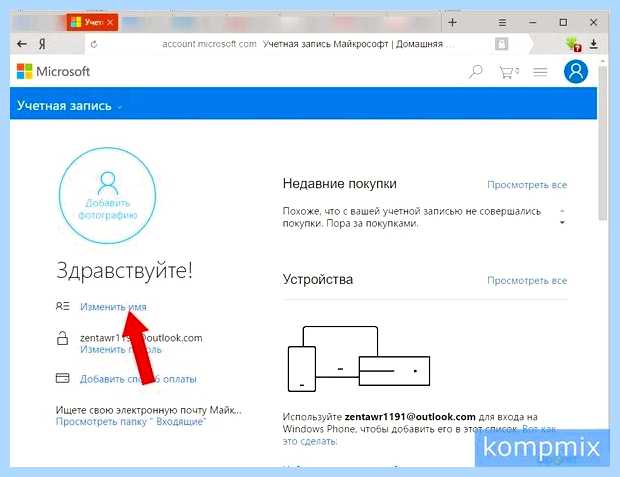Screen dimensions: 620x477
Task: Open the Microsoft site search magnifier
Action: pyautogui.click(x=476, y=72)
